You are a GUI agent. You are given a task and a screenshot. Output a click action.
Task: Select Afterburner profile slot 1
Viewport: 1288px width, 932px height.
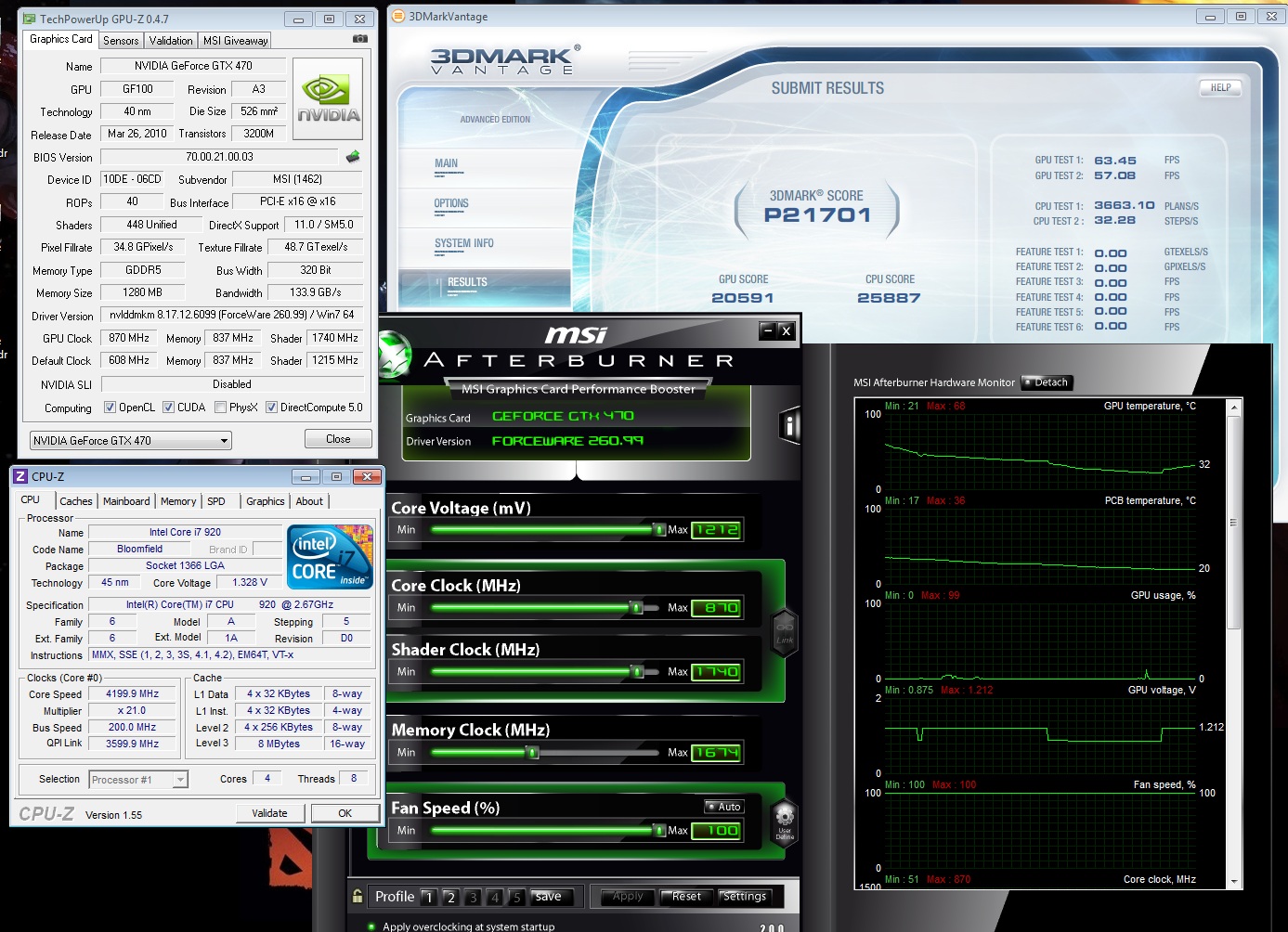click(x=428, y=897)
